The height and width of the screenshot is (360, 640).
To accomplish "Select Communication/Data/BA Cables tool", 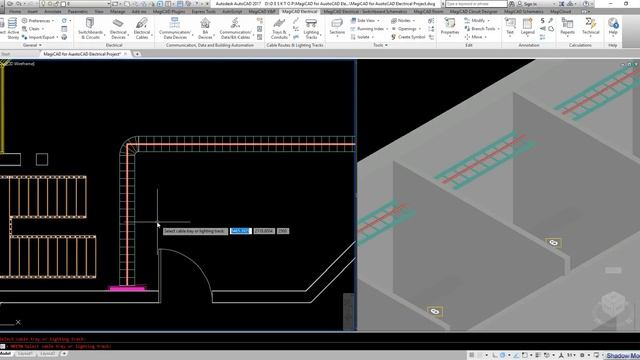I will coord(236,28).
